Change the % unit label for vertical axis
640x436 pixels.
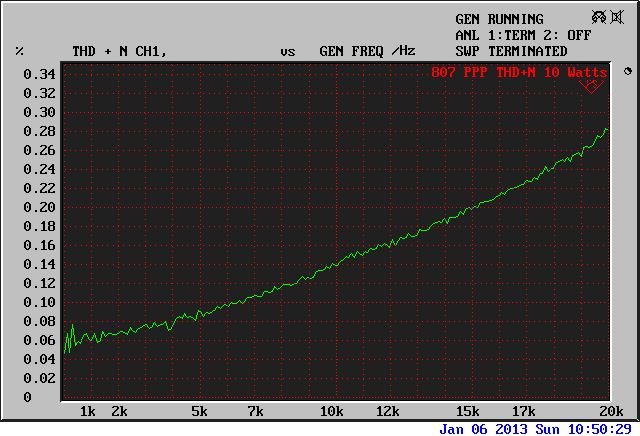19,51
